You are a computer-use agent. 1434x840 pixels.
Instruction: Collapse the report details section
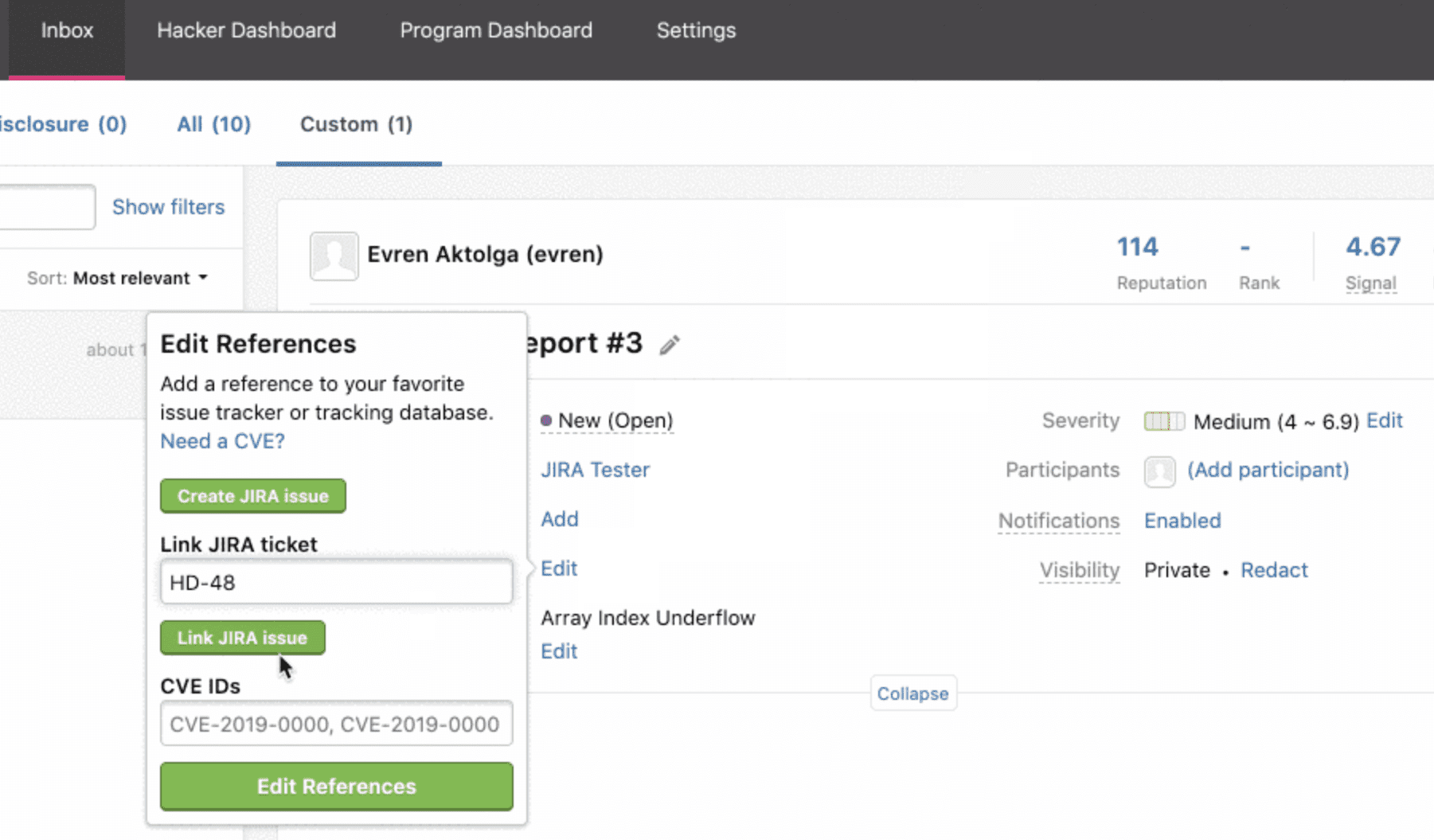pyautogui.click(x=912, y=693)
